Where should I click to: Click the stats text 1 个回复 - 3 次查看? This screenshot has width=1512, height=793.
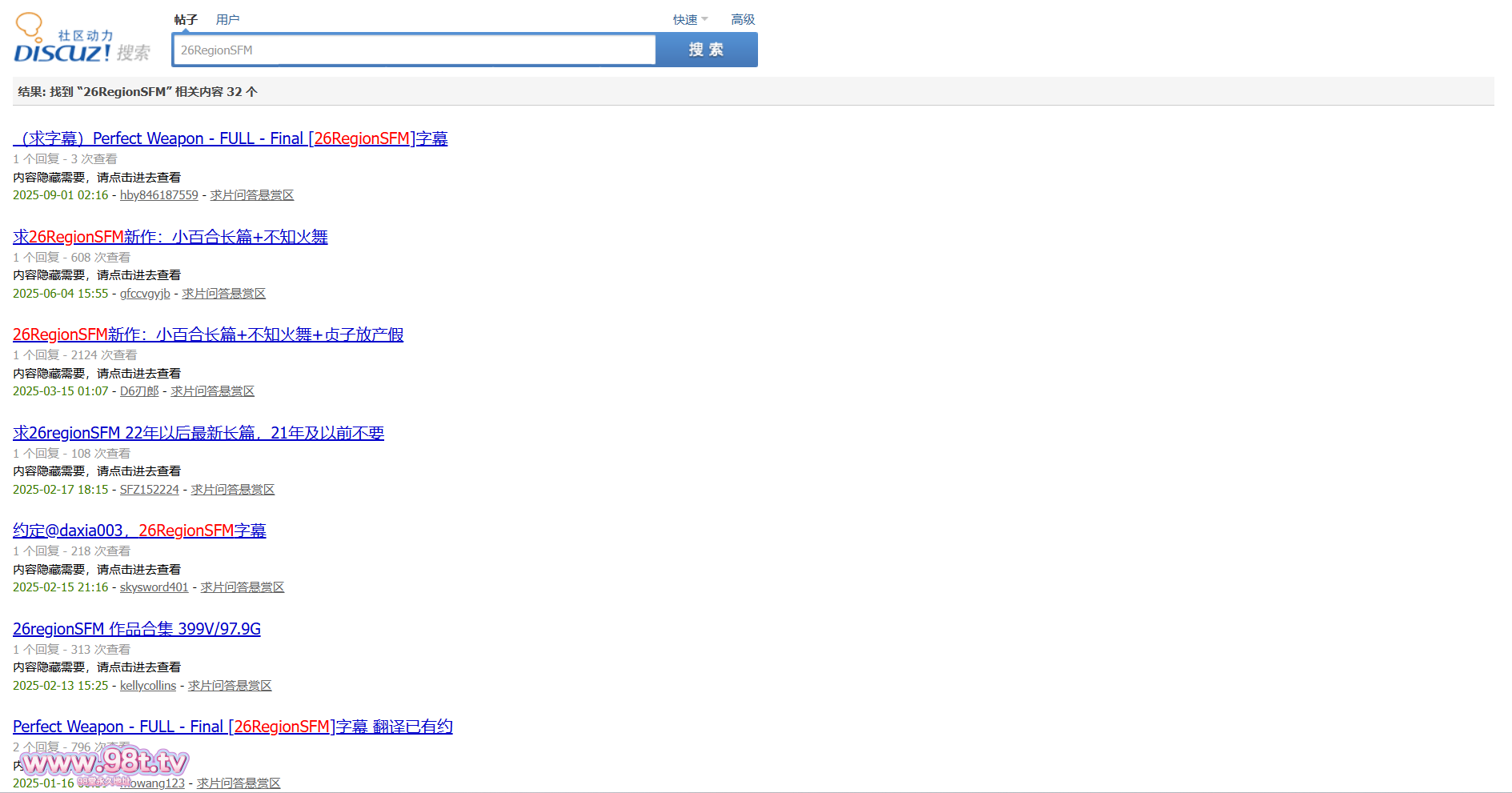[65, 159]
